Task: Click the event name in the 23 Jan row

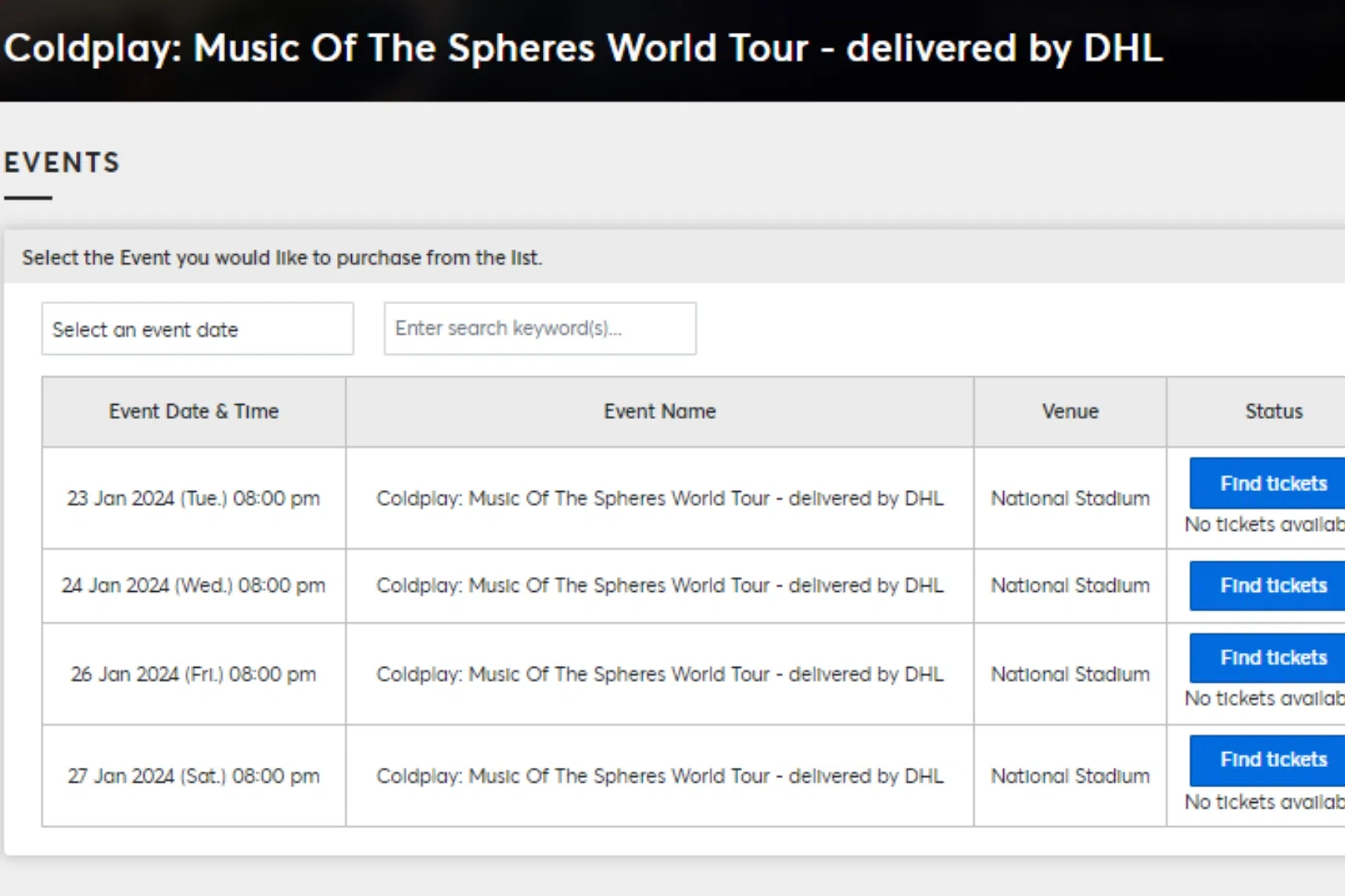Action: [659, 498]
